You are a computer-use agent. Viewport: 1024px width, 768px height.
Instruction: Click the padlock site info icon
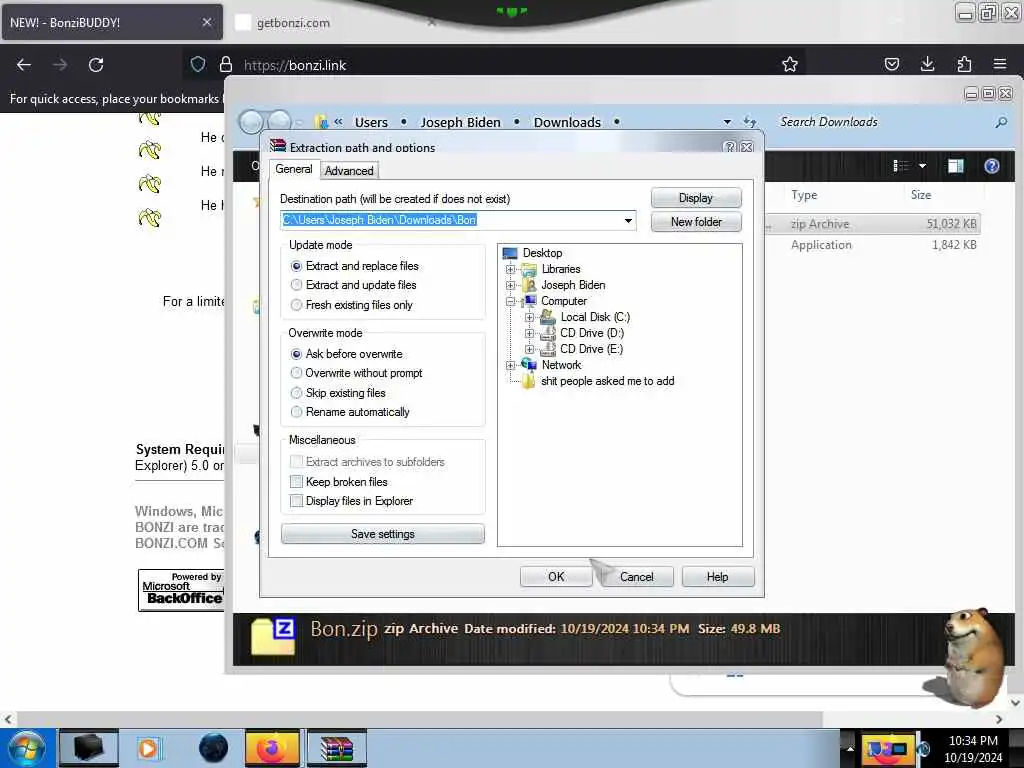[x=226, y=64]
